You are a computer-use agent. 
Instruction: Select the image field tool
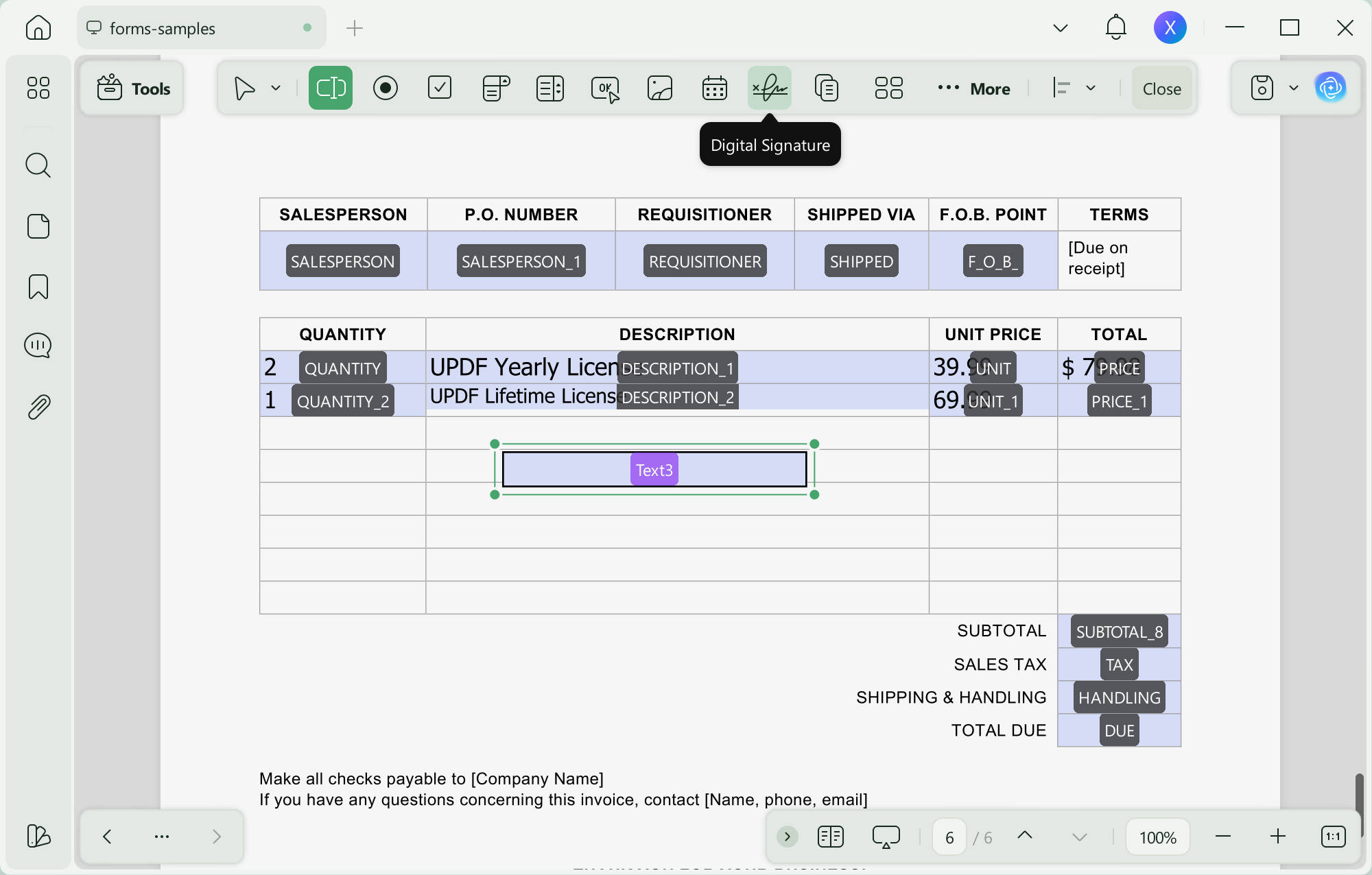(x=659, y=88)
